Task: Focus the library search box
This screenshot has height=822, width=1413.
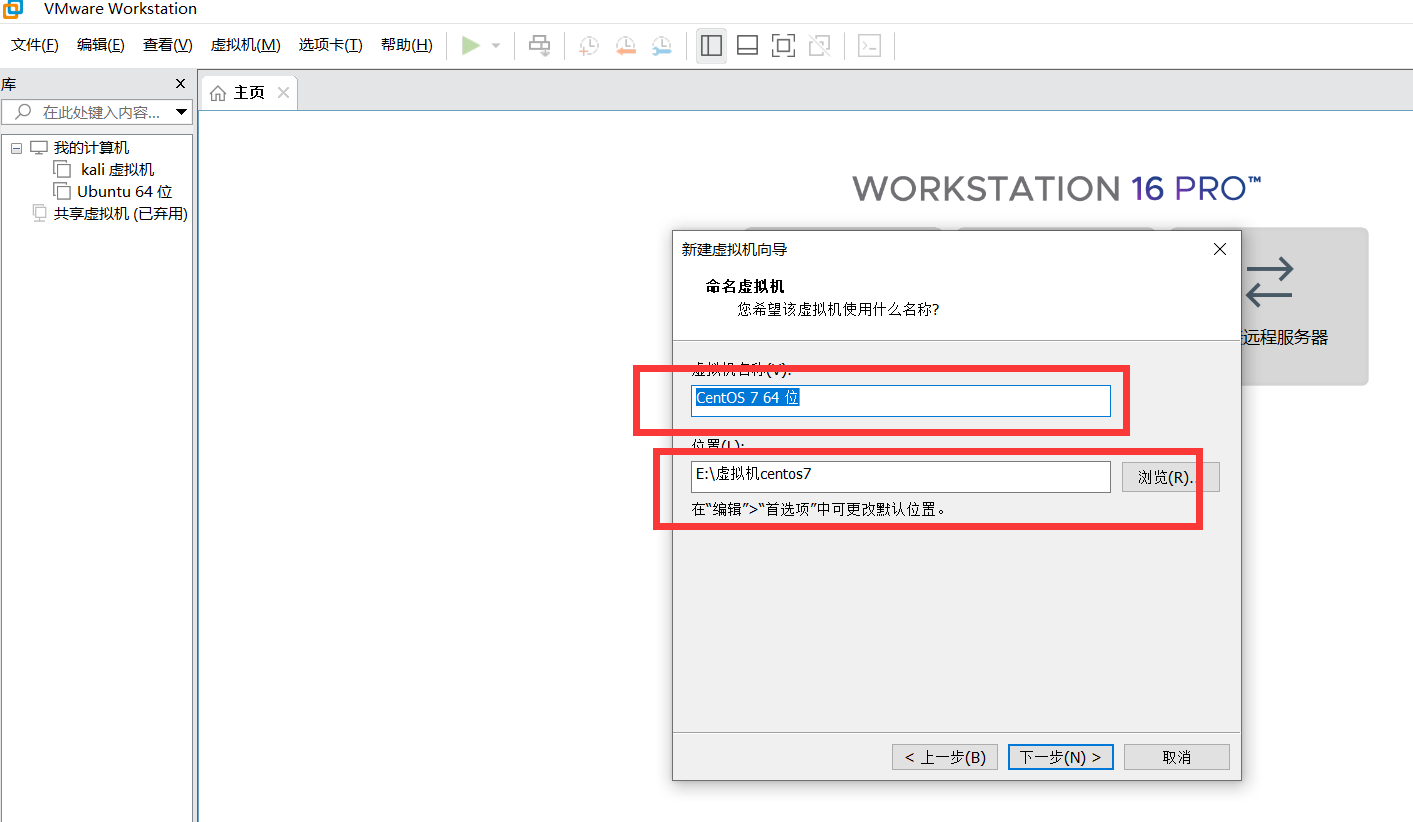Action: 97,112
